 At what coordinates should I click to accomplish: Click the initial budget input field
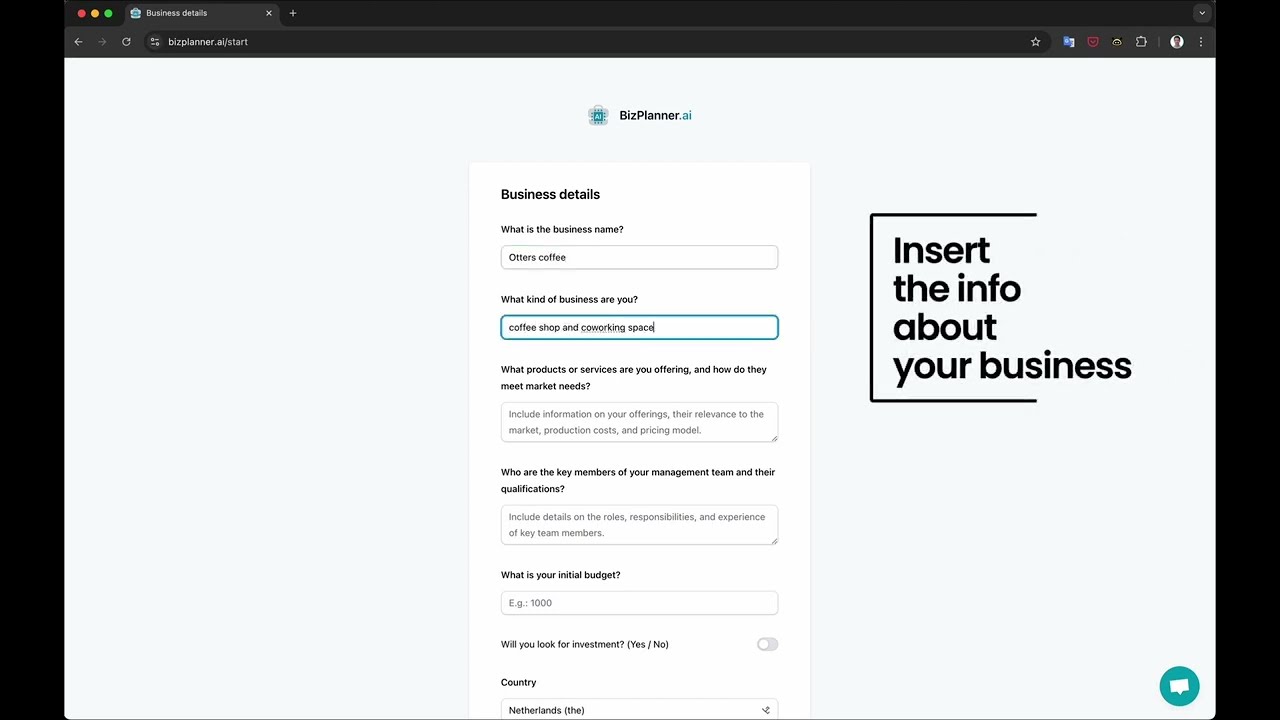(x=639, y=602)
